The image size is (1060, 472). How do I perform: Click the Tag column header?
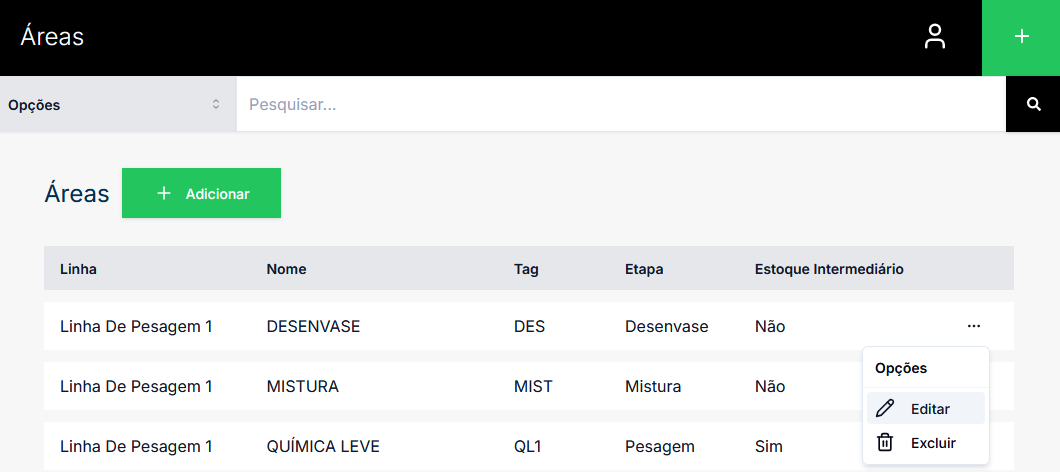click(x=526, y=268)
